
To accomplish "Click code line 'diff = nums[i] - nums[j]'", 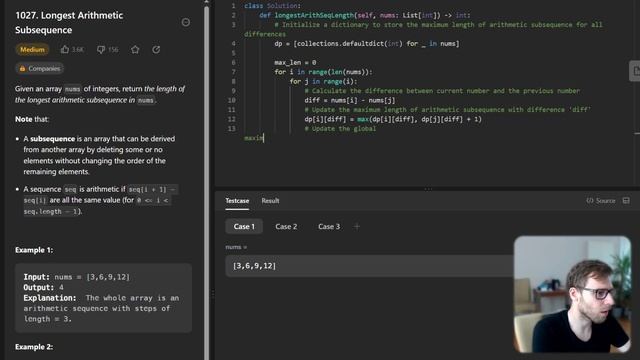I will click(x=350, y=100).
